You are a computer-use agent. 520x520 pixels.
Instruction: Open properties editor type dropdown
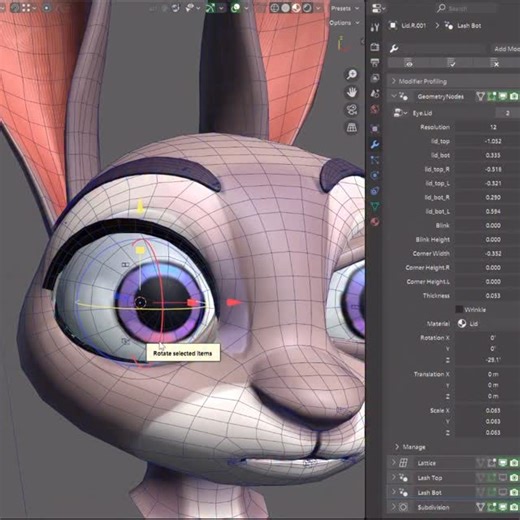coord(378,8)
